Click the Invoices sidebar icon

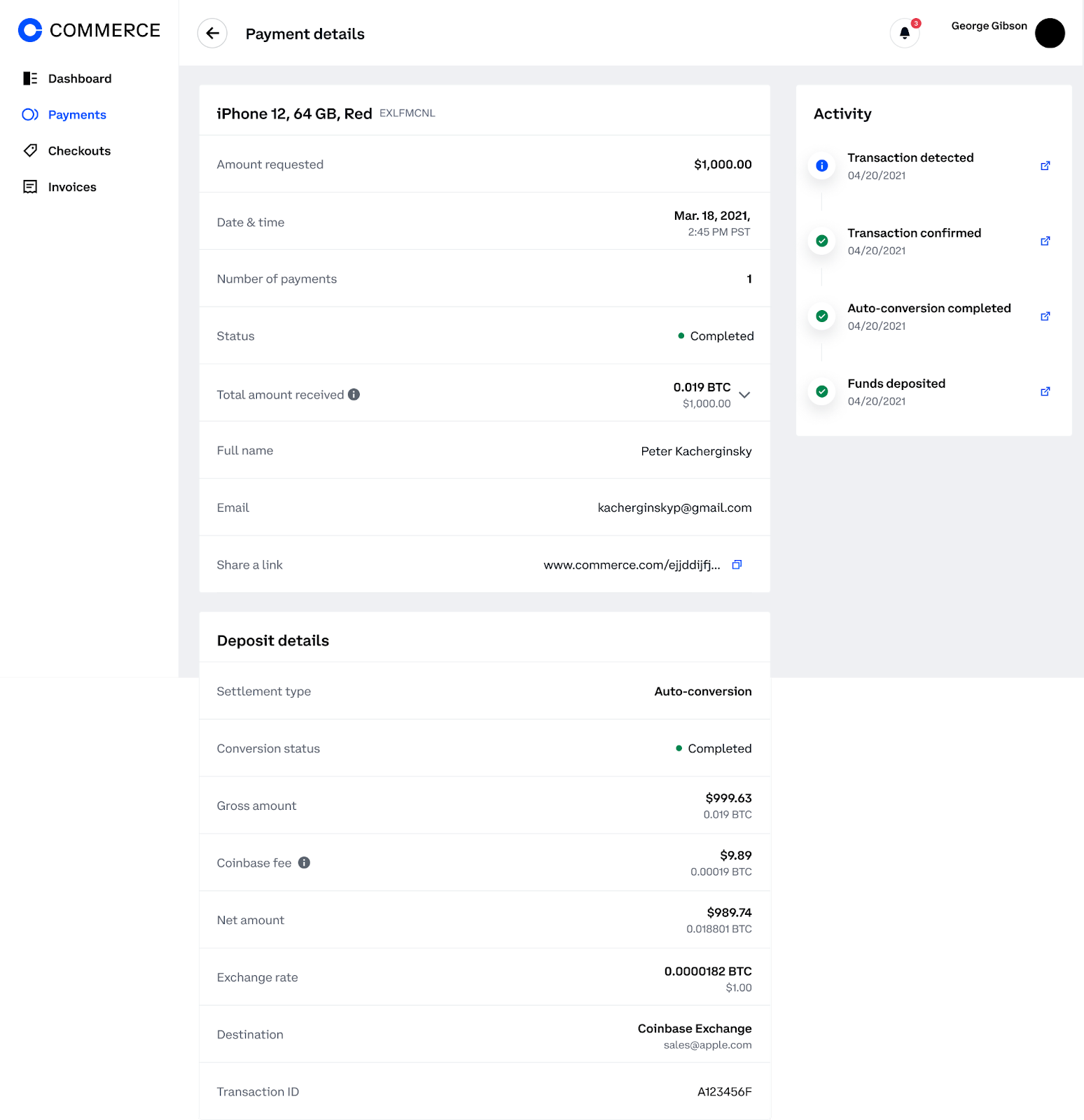click(x=30, y=187)
